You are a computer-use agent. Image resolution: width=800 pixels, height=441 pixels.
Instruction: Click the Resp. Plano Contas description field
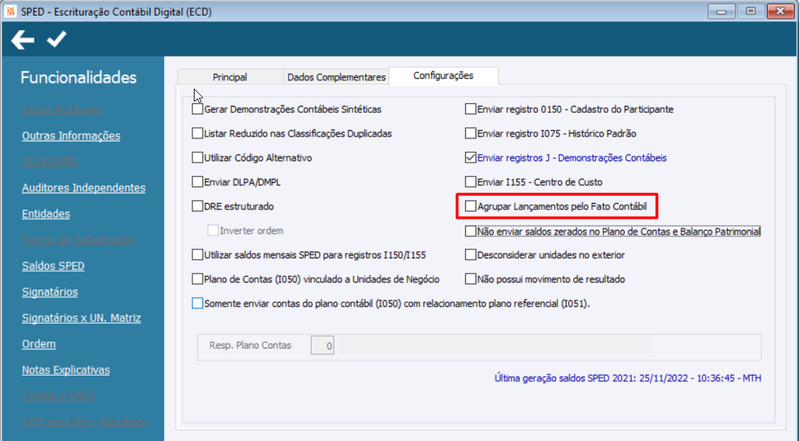[494, 346]
